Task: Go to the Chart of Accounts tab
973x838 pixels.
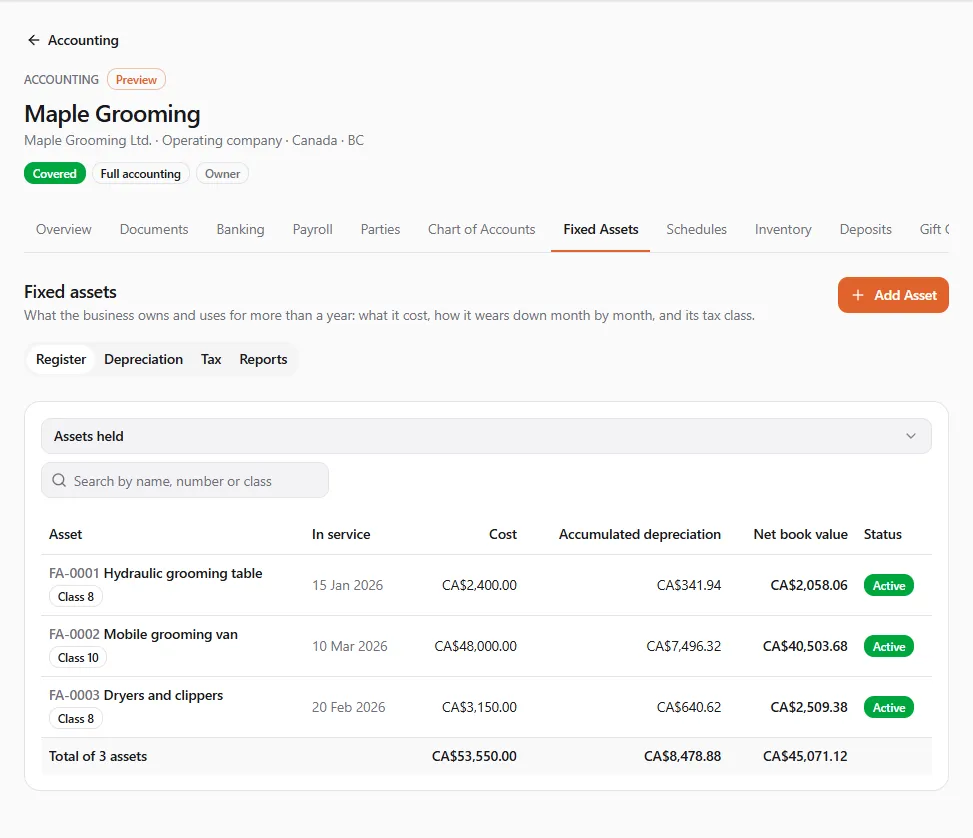Action: coord(482,230)
